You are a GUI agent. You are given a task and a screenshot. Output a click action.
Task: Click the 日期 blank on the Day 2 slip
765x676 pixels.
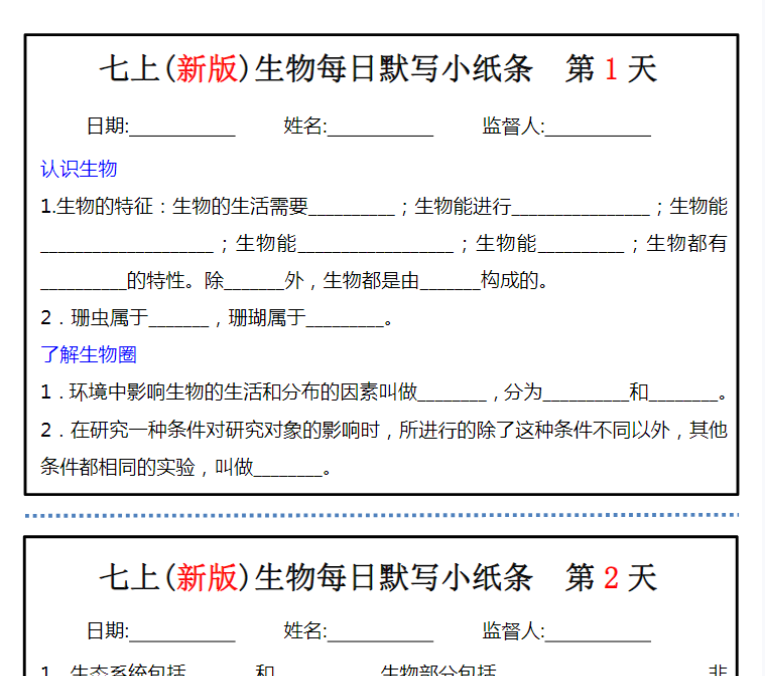[x=182, y=632]
